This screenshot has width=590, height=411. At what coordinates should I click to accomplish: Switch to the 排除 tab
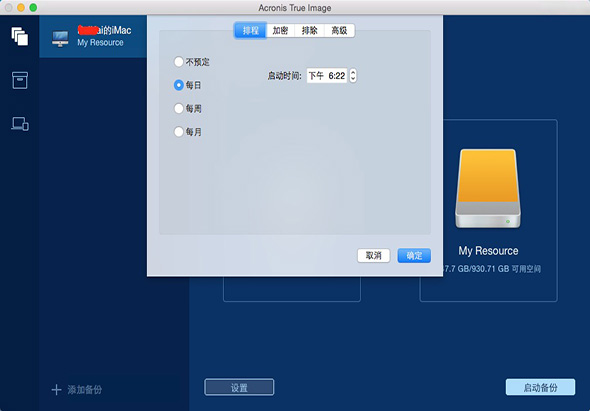[x=310, y=30]
